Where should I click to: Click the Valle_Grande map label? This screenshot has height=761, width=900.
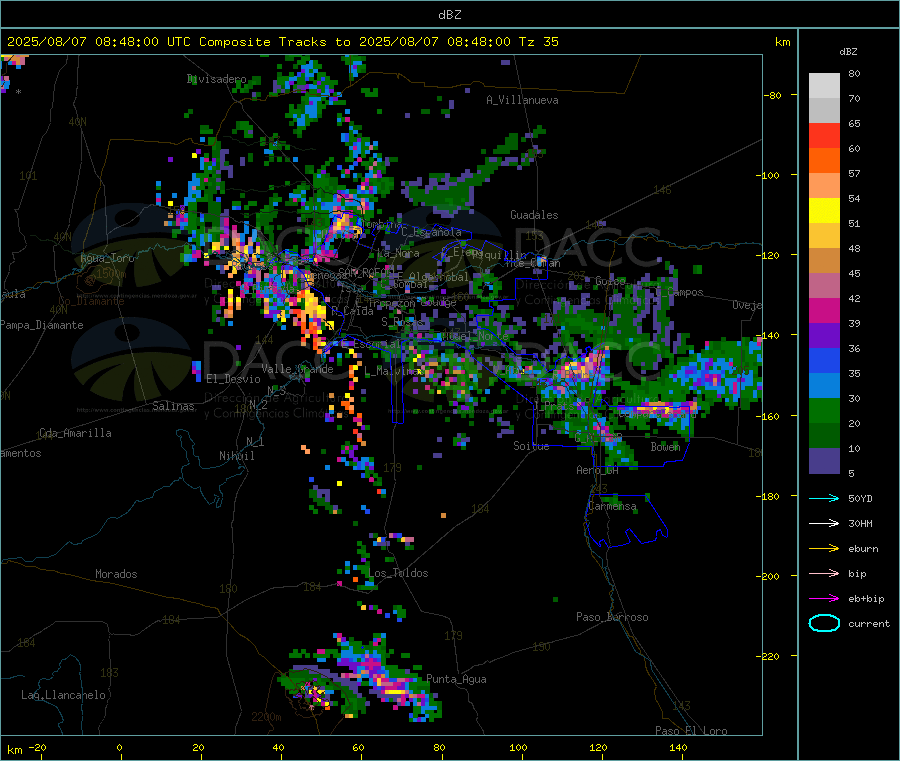tap(297, 368)
